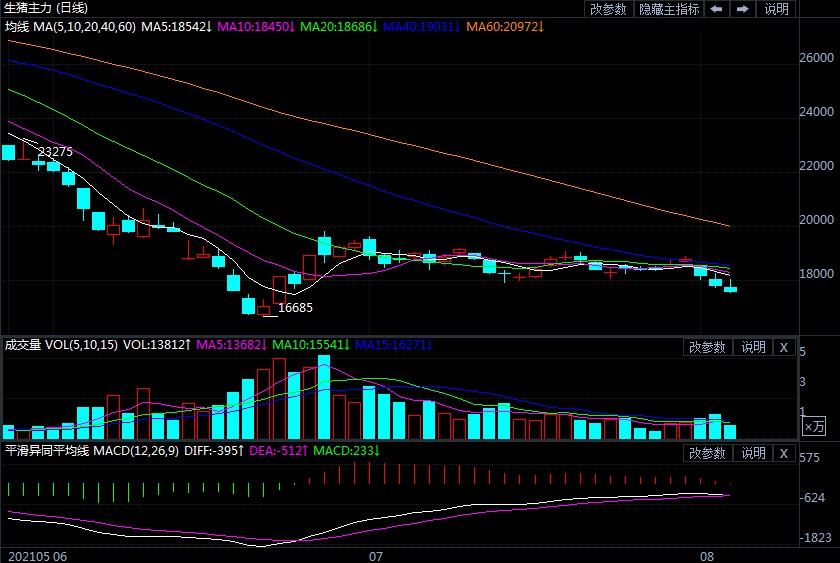Open 改参数 for the volume panel

707,347
